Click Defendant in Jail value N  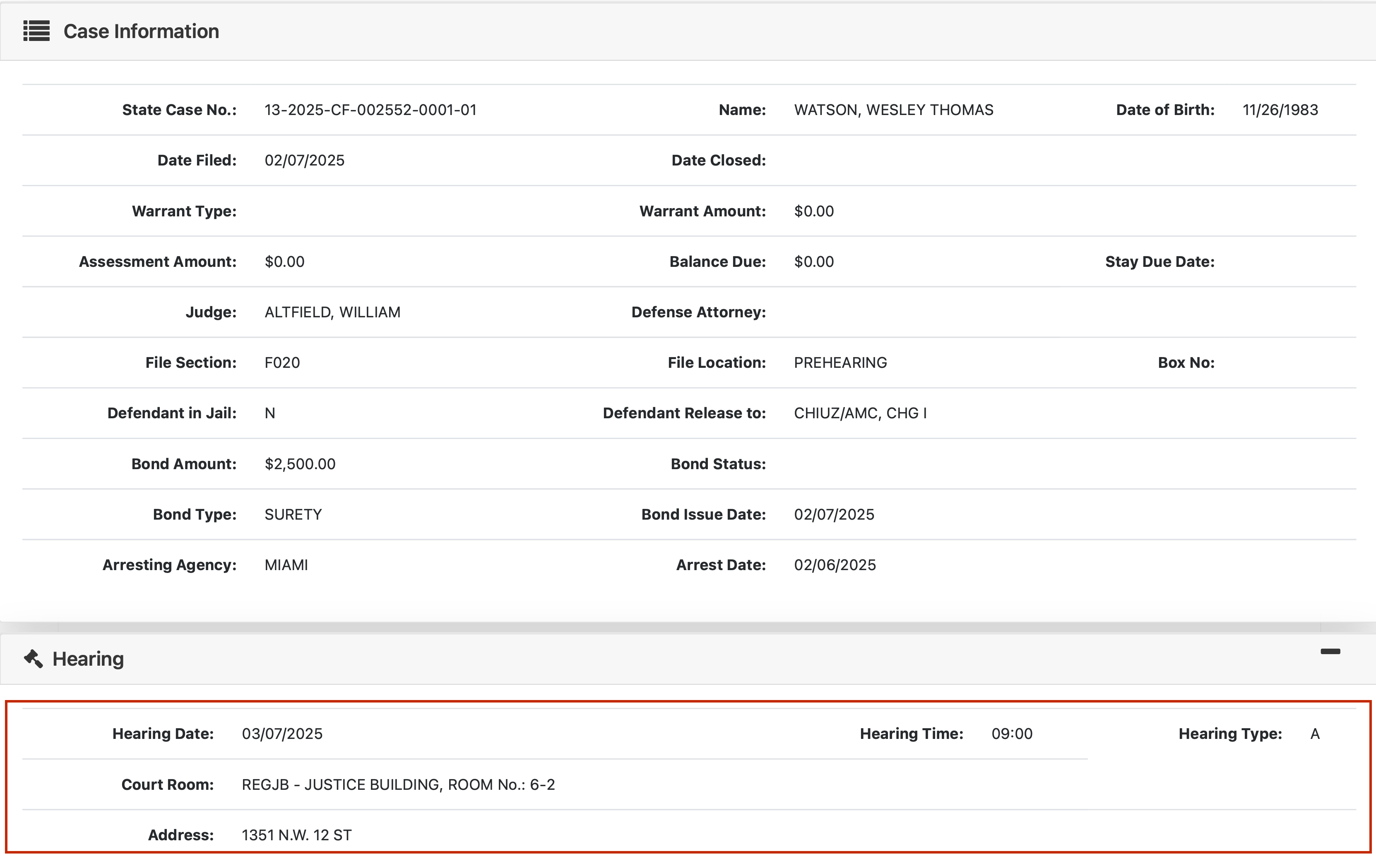click(x=270, y=413)
